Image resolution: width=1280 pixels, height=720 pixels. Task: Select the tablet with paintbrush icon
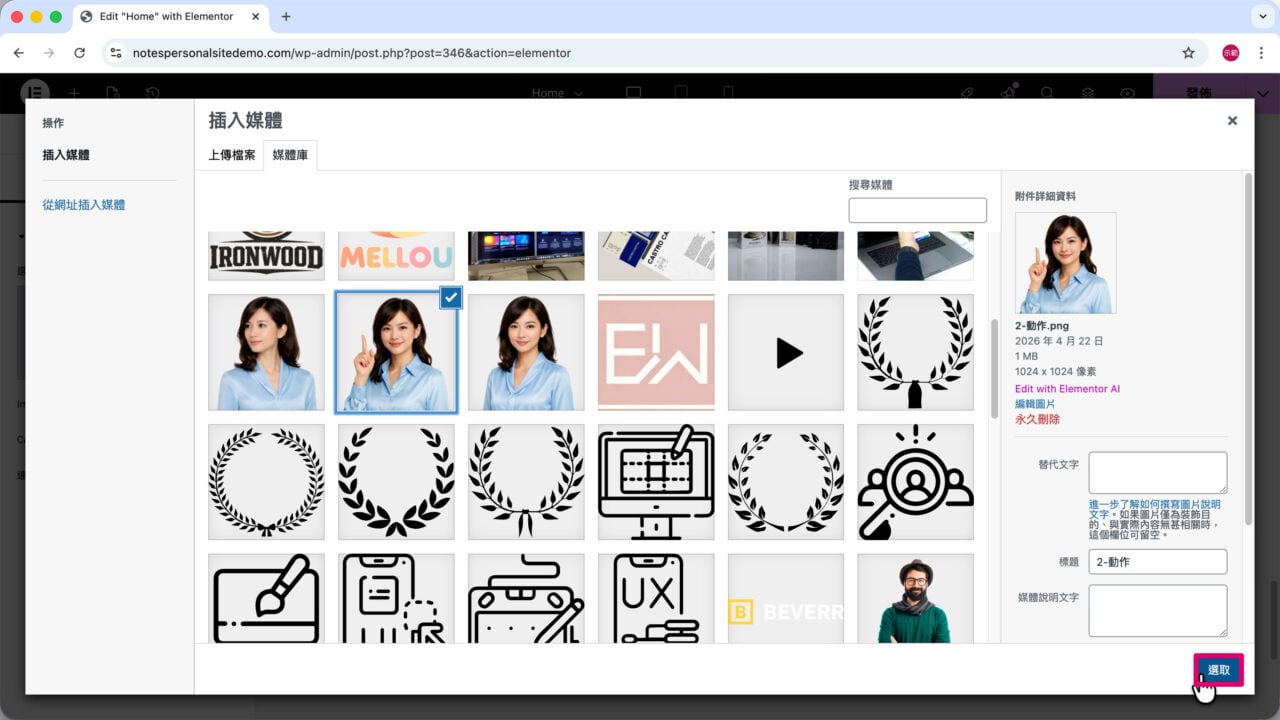[266, 598]
